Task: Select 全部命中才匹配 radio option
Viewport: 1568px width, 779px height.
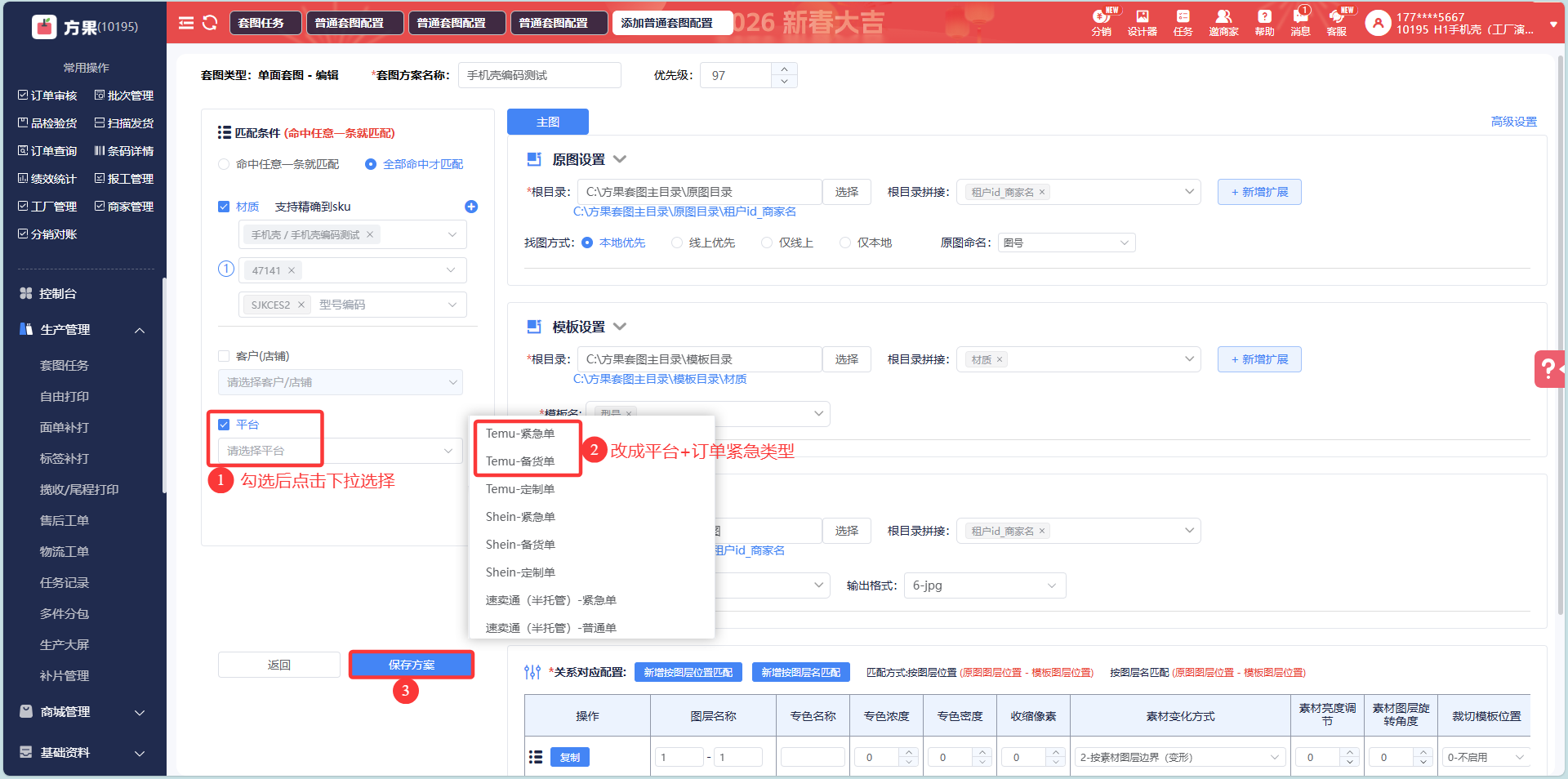Action: tap(371, 164)
